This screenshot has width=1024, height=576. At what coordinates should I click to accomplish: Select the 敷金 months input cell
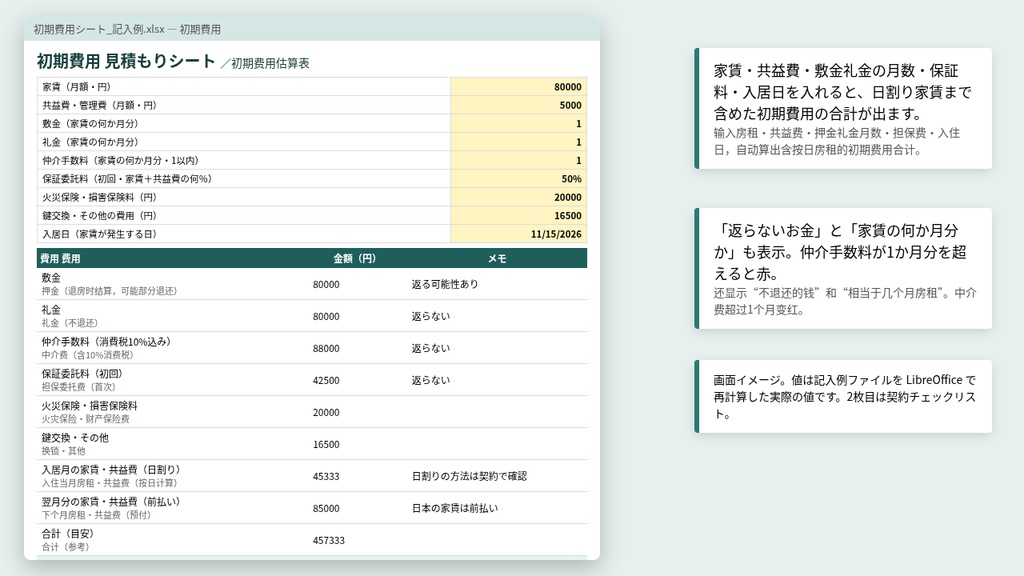tap(519, 123)
